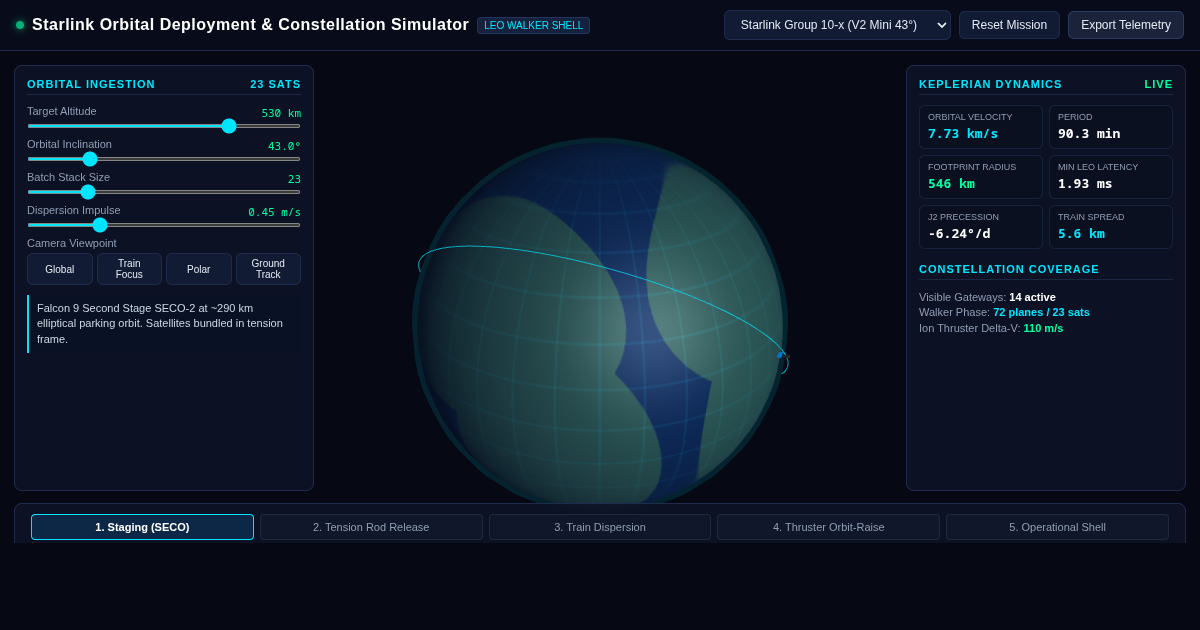1200x630 pixels.
Task: Click Visible Gateways 14 active line
Action: click(987, 297)
